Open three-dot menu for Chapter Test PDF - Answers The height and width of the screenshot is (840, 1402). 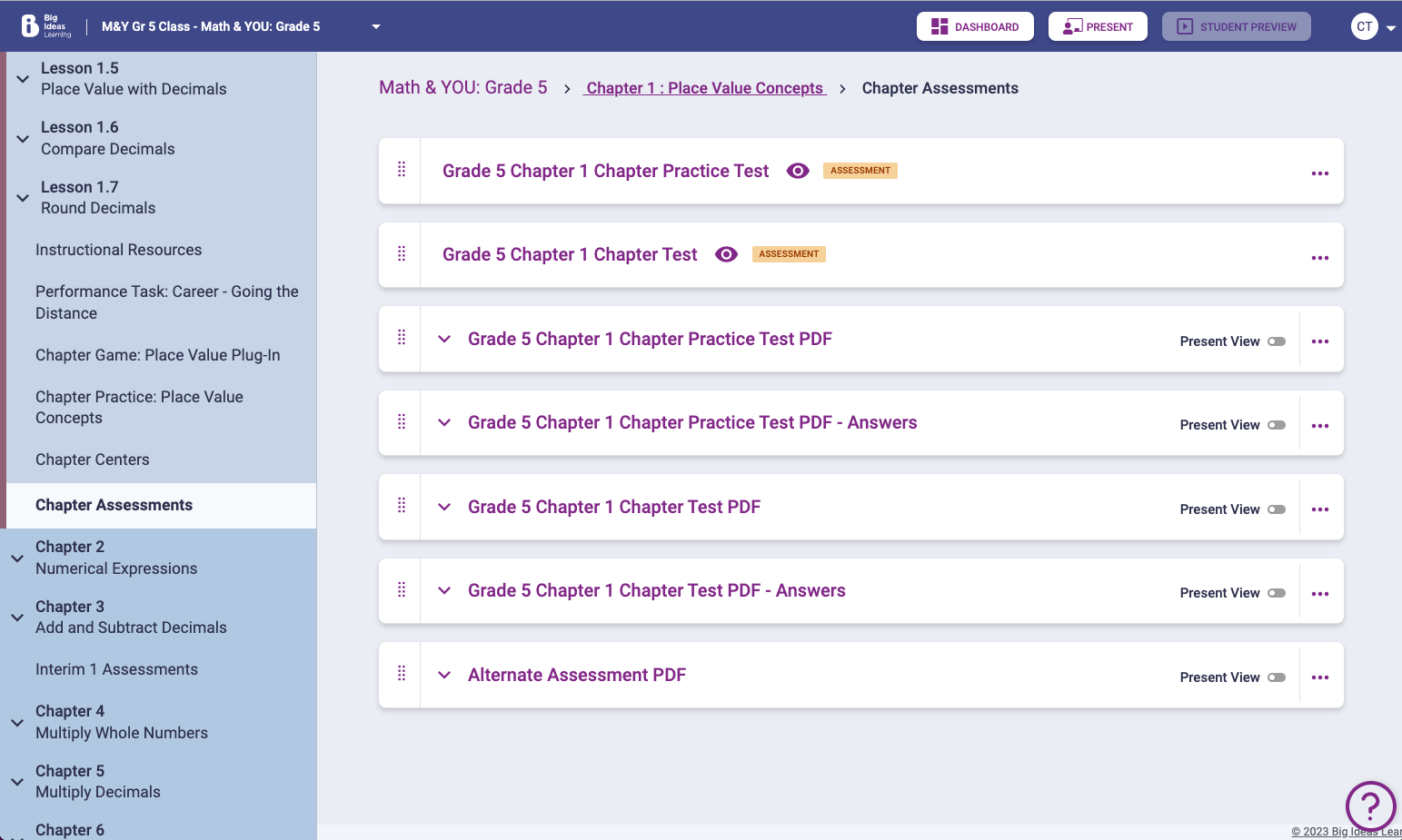1319,594
